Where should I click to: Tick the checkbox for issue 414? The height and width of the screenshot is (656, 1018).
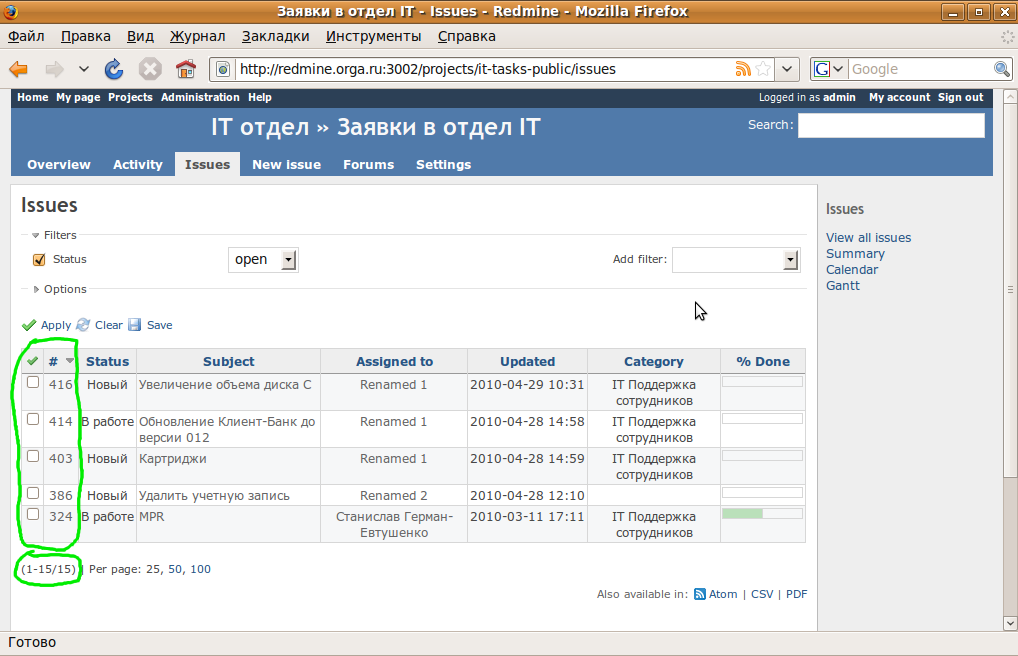point(33,420)
